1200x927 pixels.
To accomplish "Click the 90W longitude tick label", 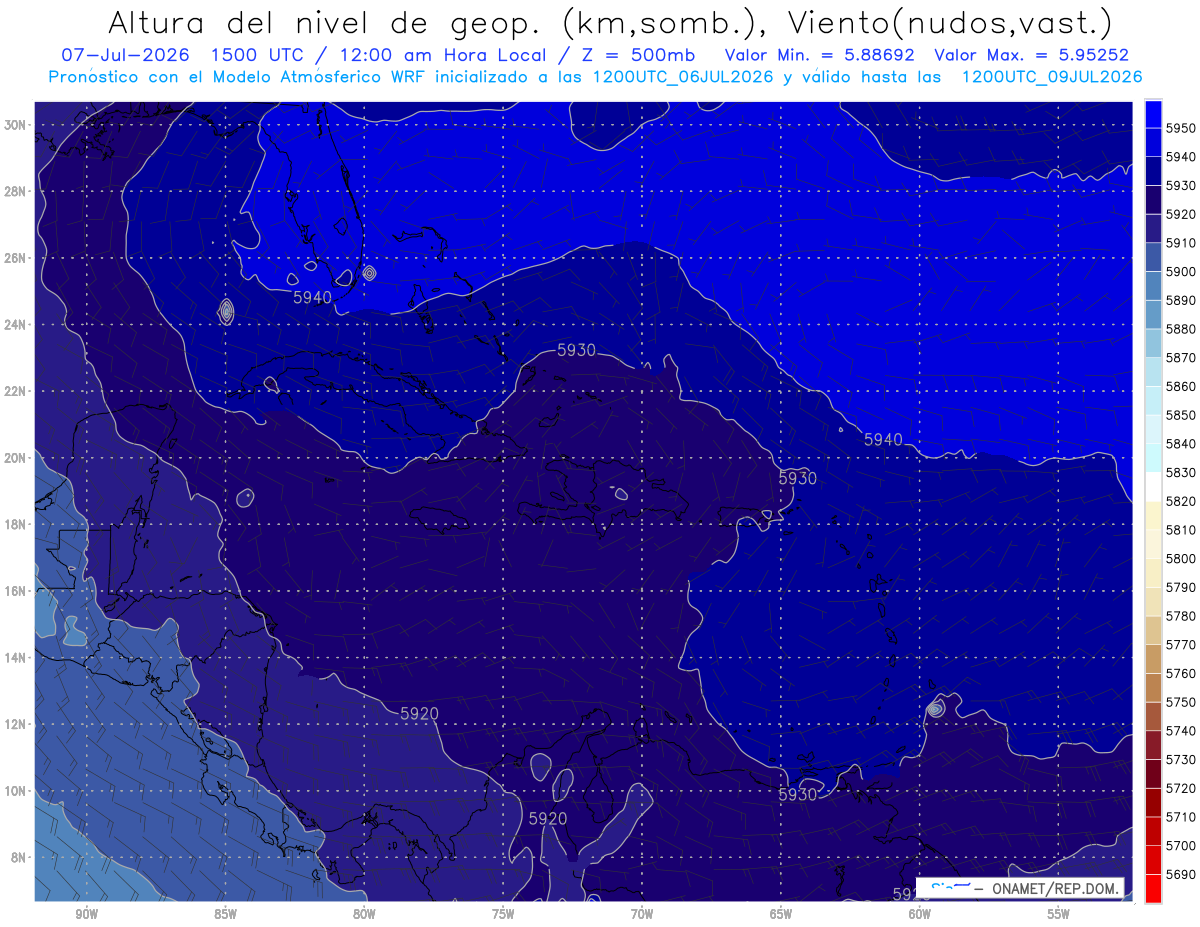I will tap(86, 914).
